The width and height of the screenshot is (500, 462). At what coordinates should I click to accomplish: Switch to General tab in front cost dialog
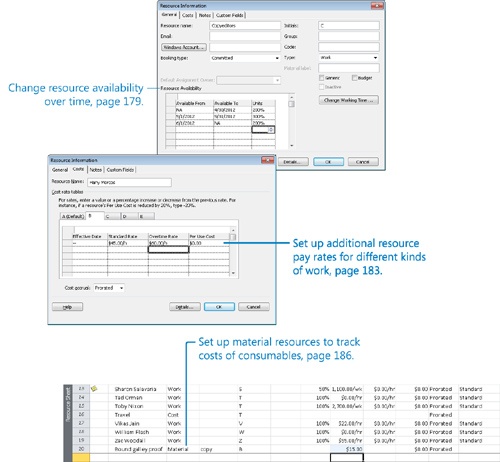pyautogui.click(x=60, y=170)
